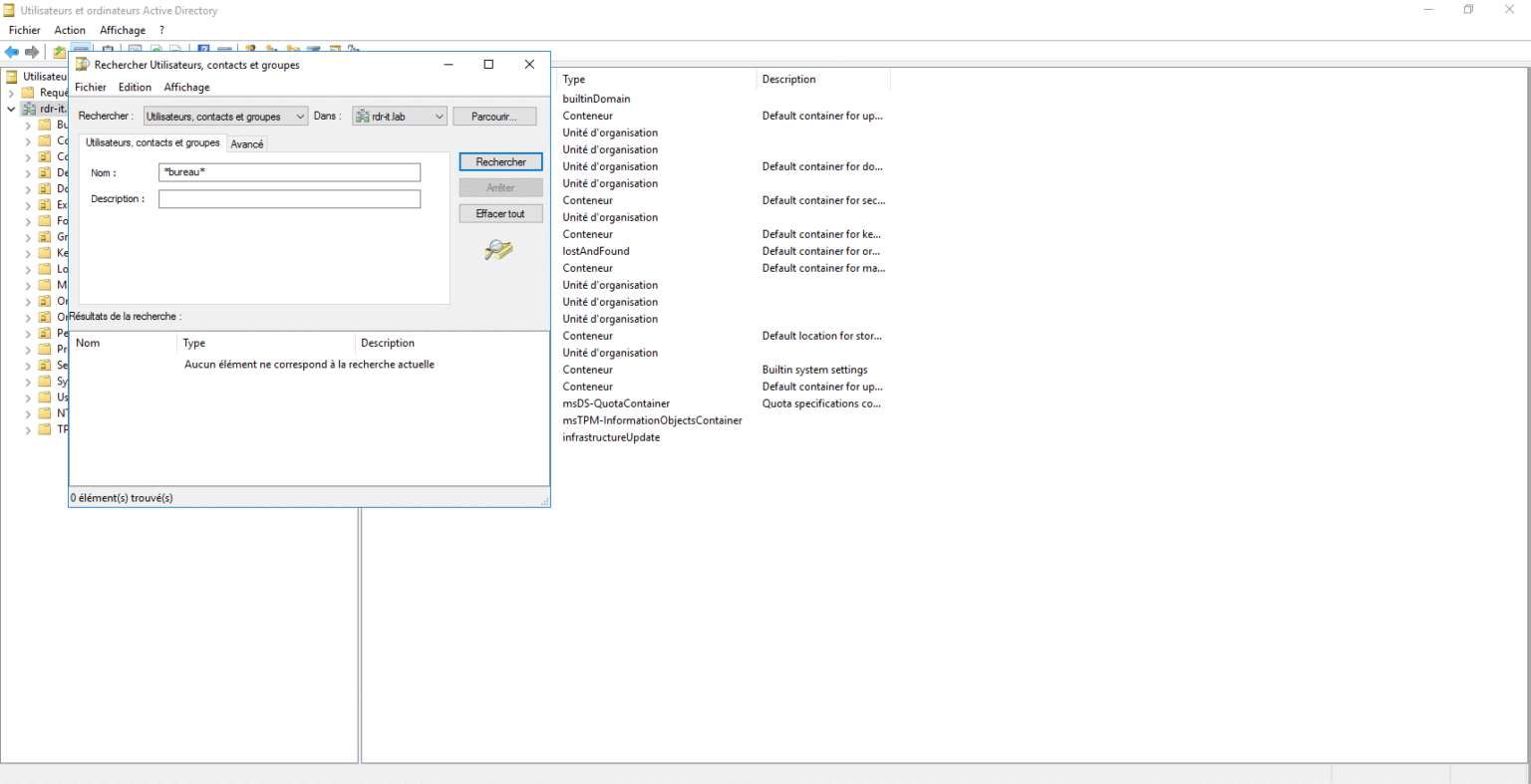Expand the "De" tree node

pyautogui.click(x=28, y=173)
